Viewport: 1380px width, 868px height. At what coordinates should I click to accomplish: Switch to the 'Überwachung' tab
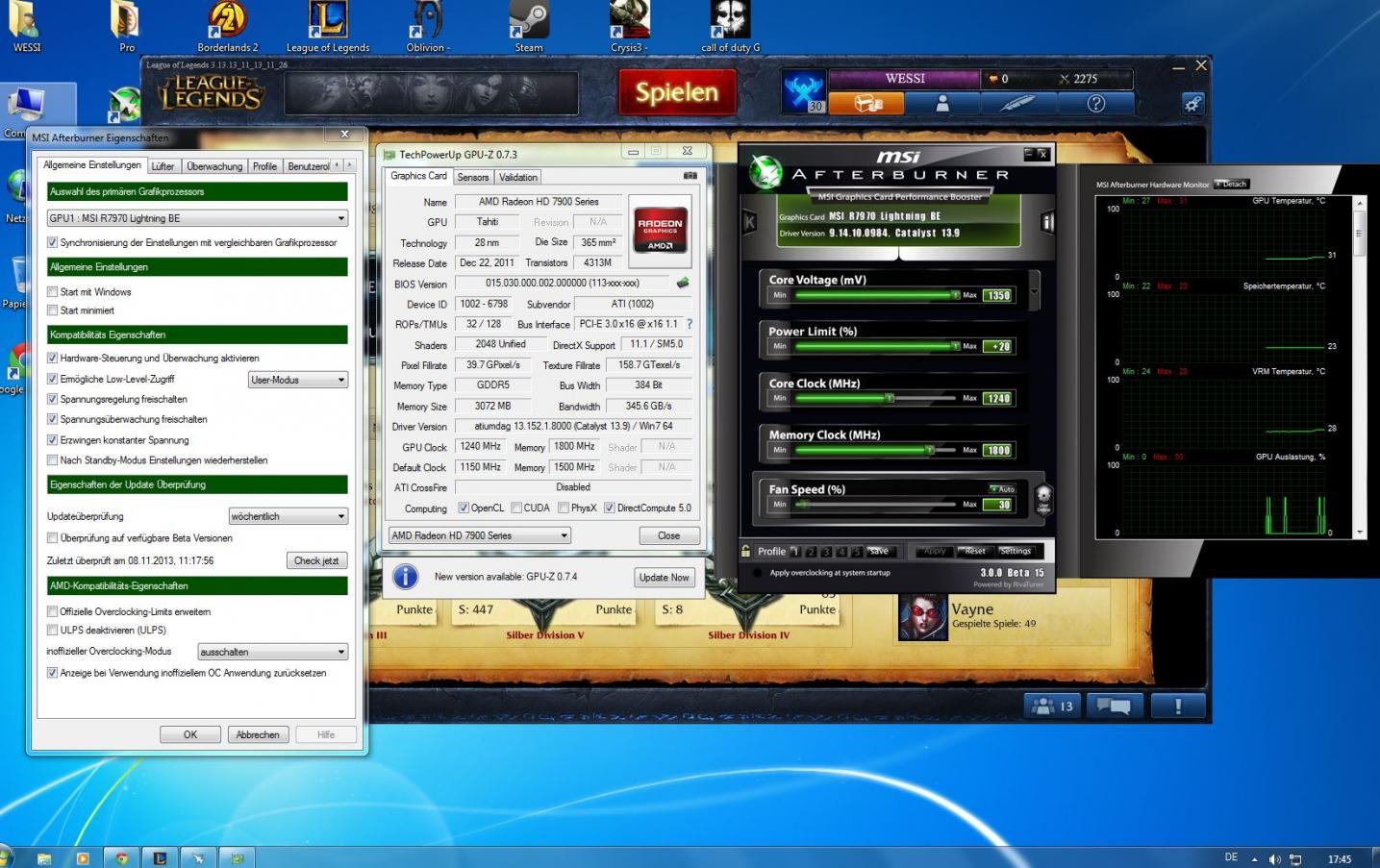213,166
